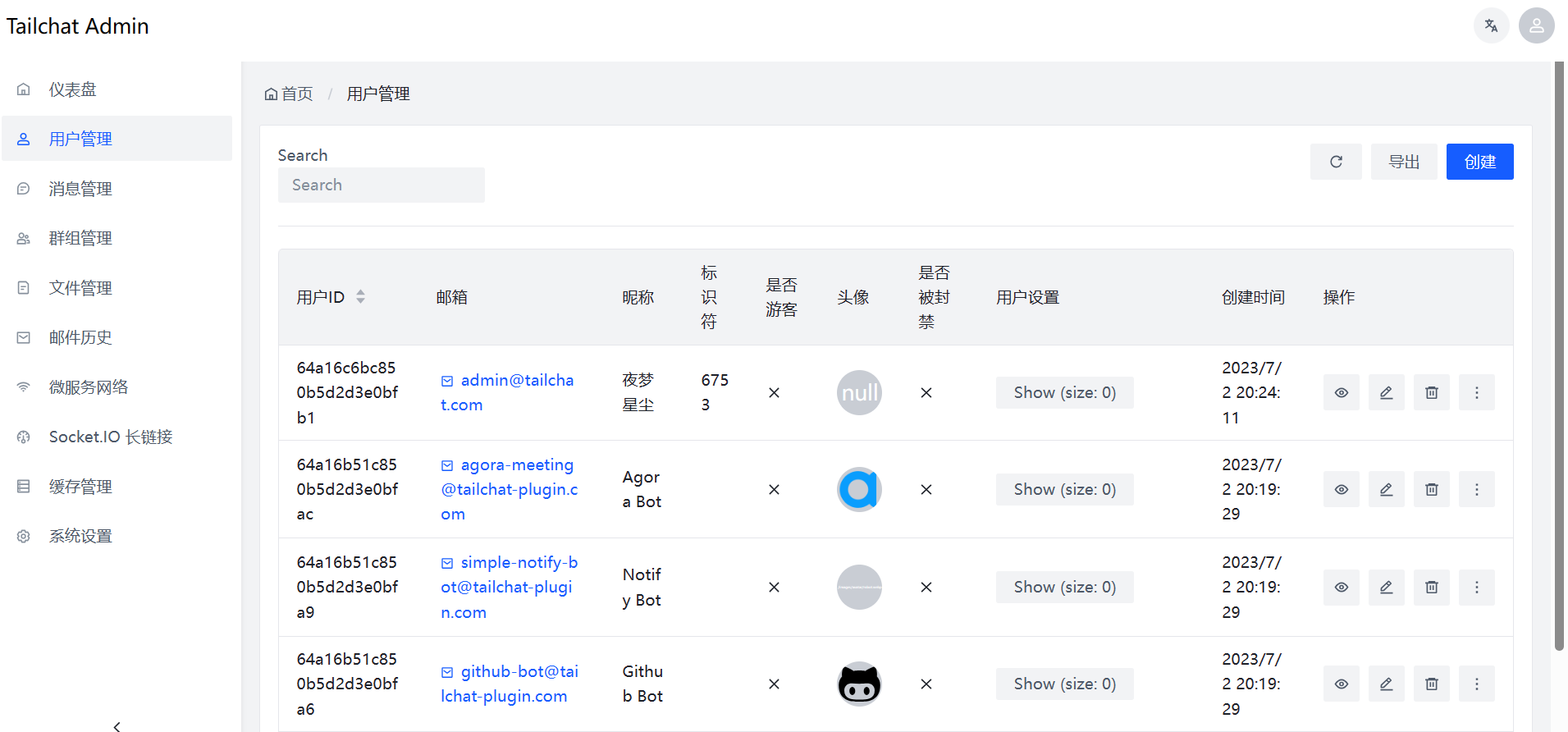The width and height of the screenshot is (1568, 732).
Task: Go to 系统设置 in sidebar
Action: (x=80, y=536)
